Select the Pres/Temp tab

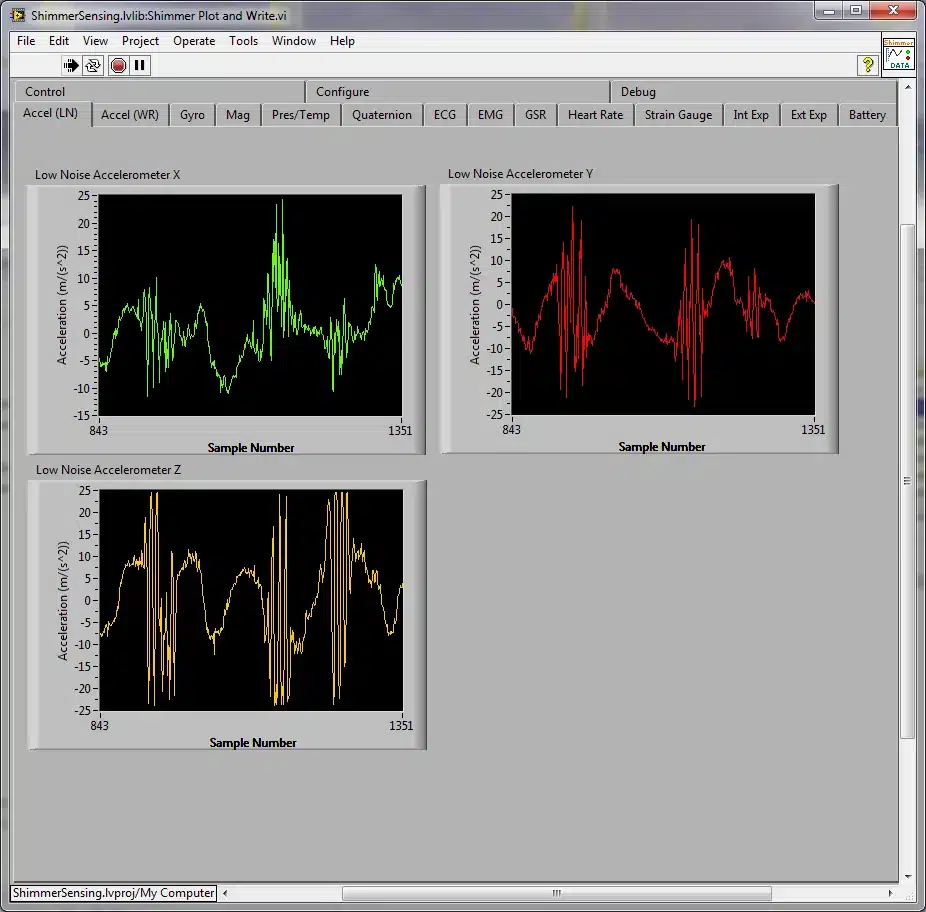301,115
